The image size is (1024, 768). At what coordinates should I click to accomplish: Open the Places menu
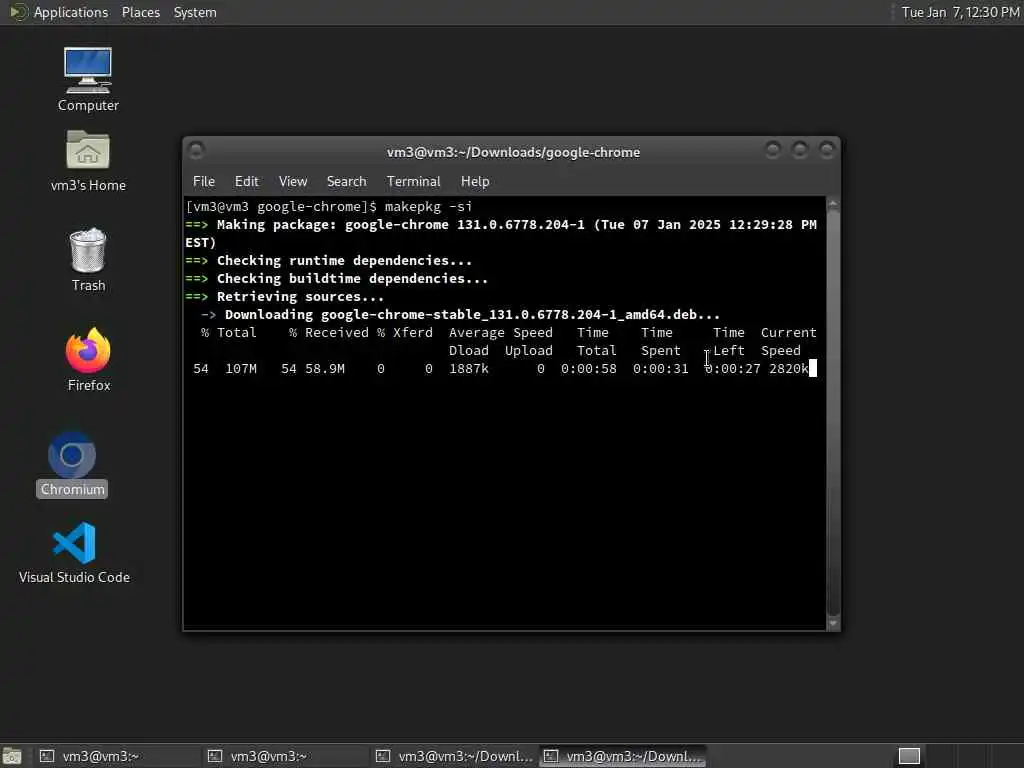[140, 12]
